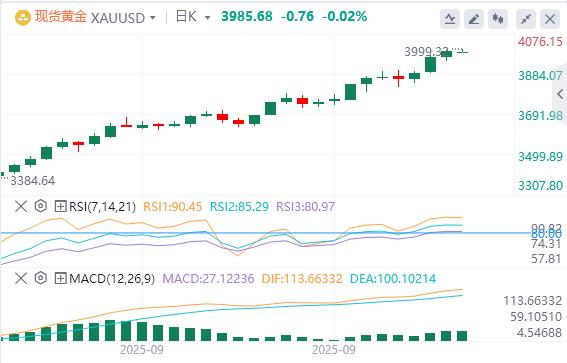Click the 57.81 RSI axis label
The width and height of the screenshot is (567, 363).
pyautogui.click(x=546, y=259)
